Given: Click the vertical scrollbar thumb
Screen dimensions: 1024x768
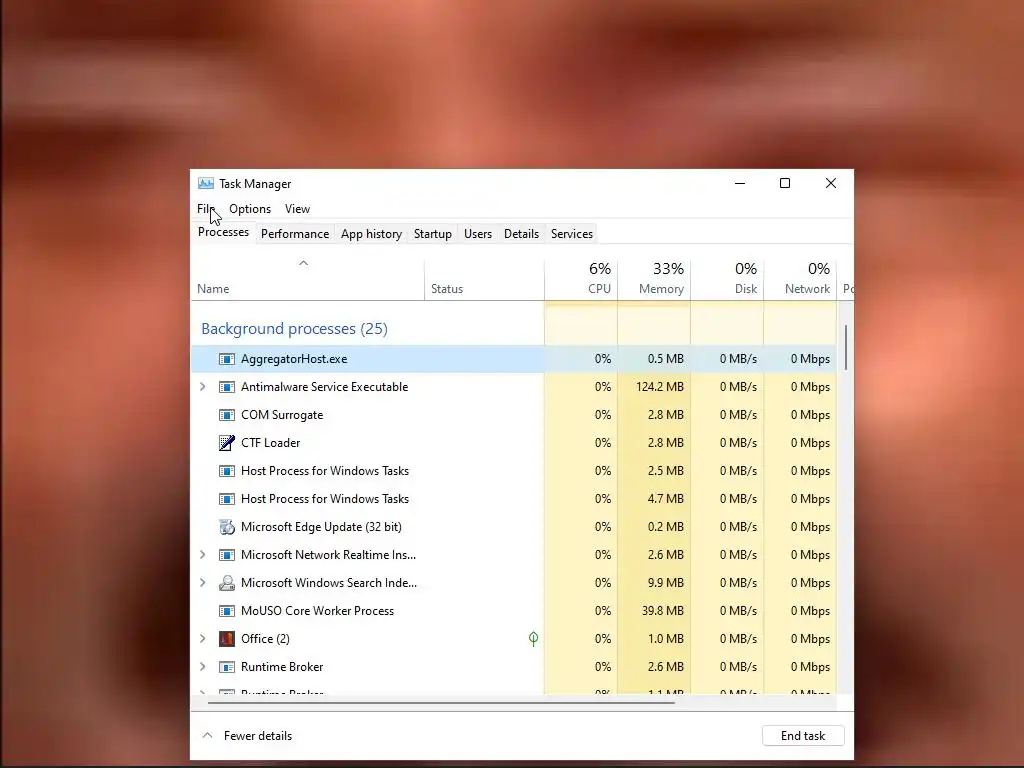Looking at the screenshot, I should click(846, 347).
